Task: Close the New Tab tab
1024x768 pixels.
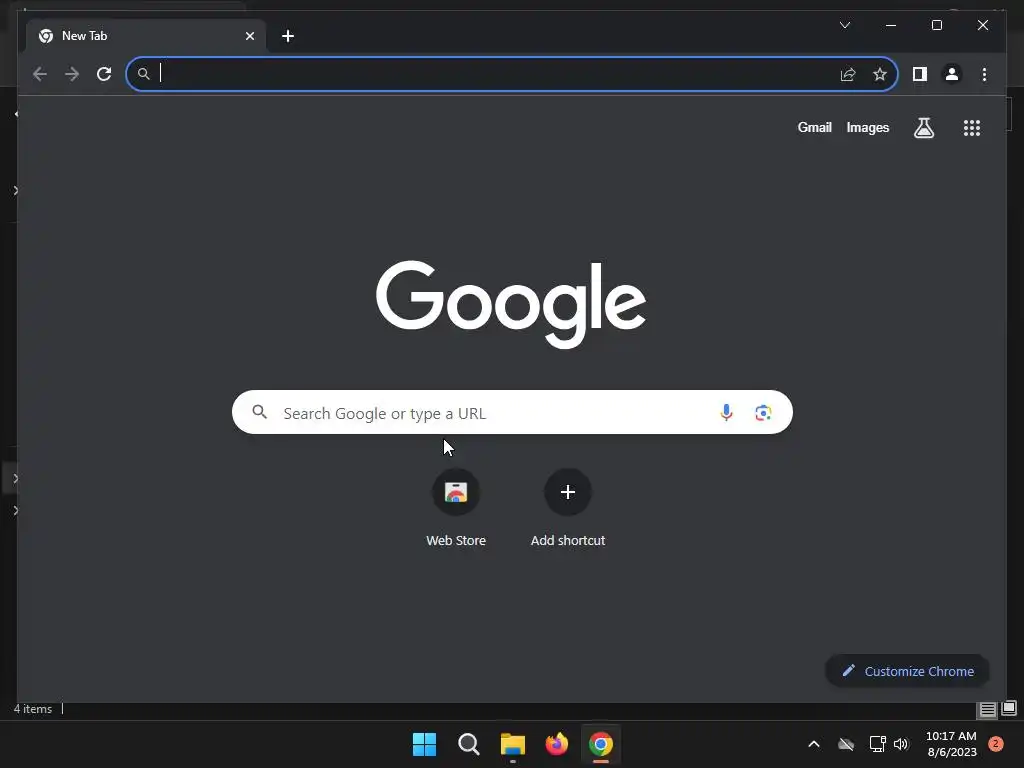Action: (249, 36)
